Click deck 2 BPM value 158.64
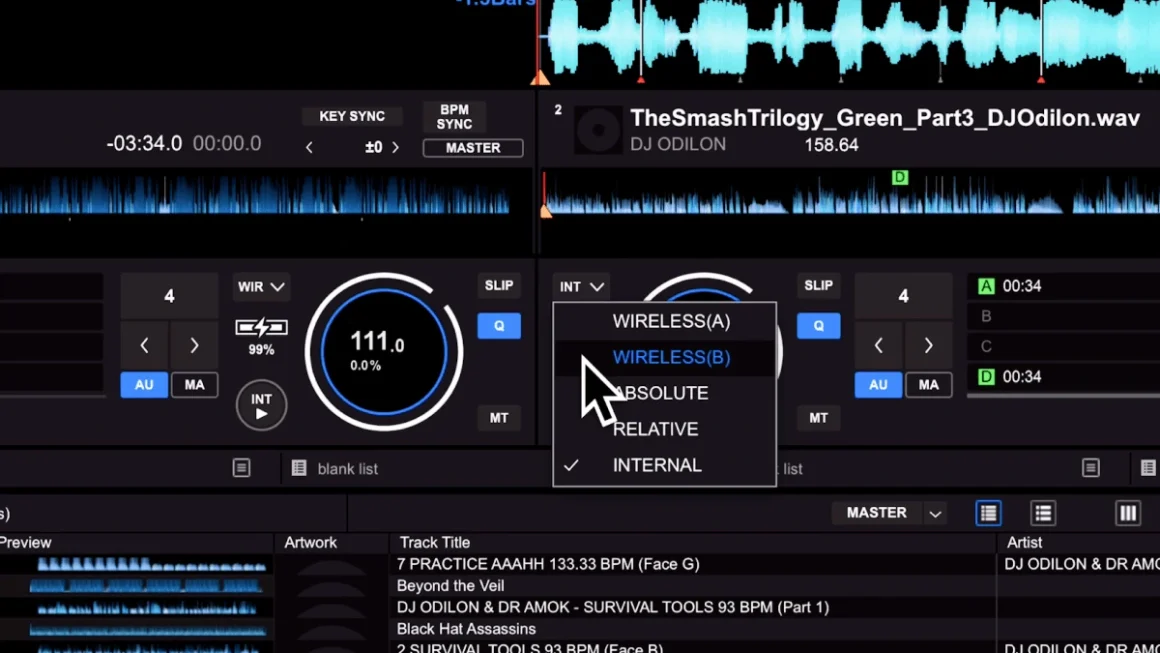Viewport: 1160px width, 653px height. 832,145
